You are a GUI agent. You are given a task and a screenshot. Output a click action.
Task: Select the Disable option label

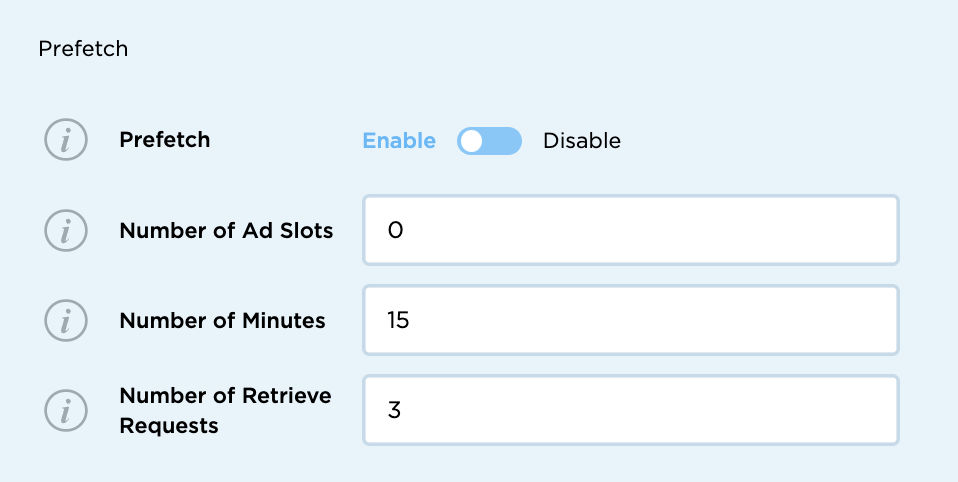[x=582, y=141]
